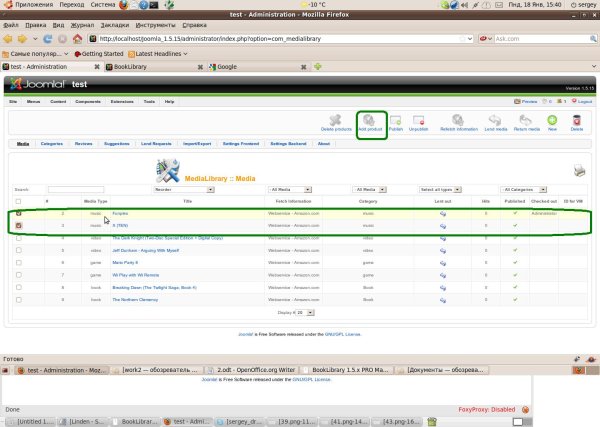Click the green New icon
This screenshot has width=600, height=427.
coord(552,120)
